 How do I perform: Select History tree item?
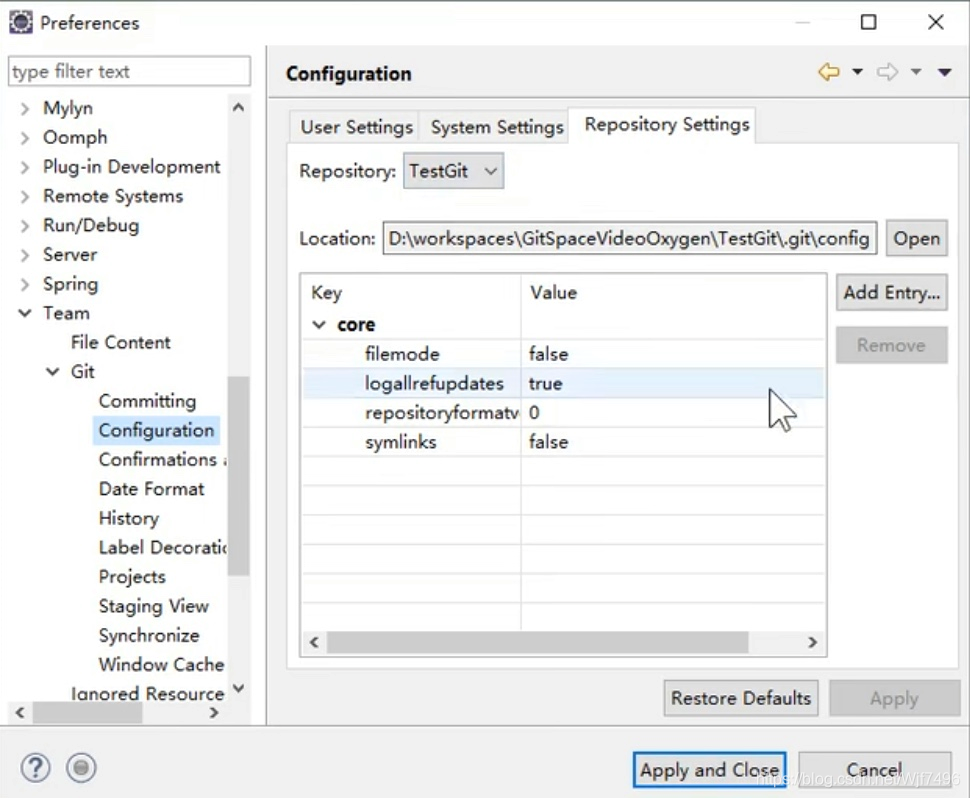[x=129, y=518]
